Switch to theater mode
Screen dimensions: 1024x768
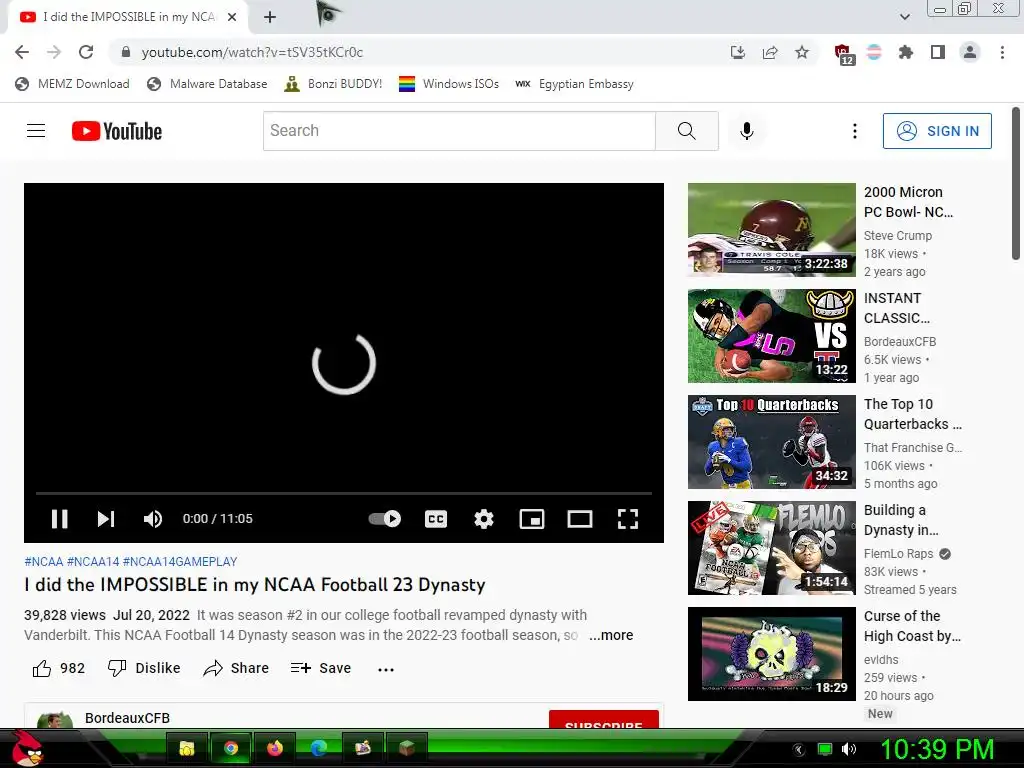(x=580, y=519)
